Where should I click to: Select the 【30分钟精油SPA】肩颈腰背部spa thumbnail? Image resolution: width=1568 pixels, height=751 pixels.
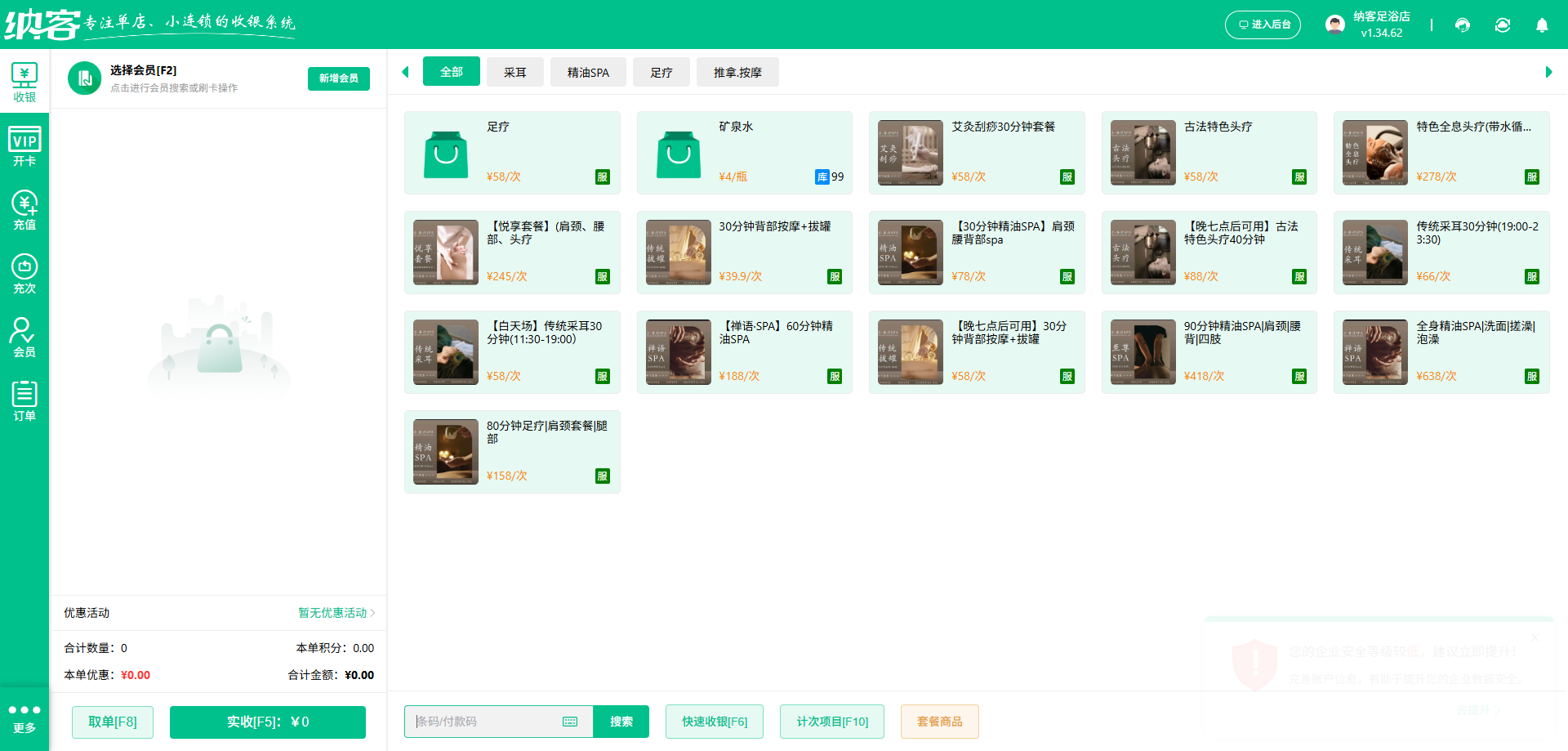[x=911, y=253]
